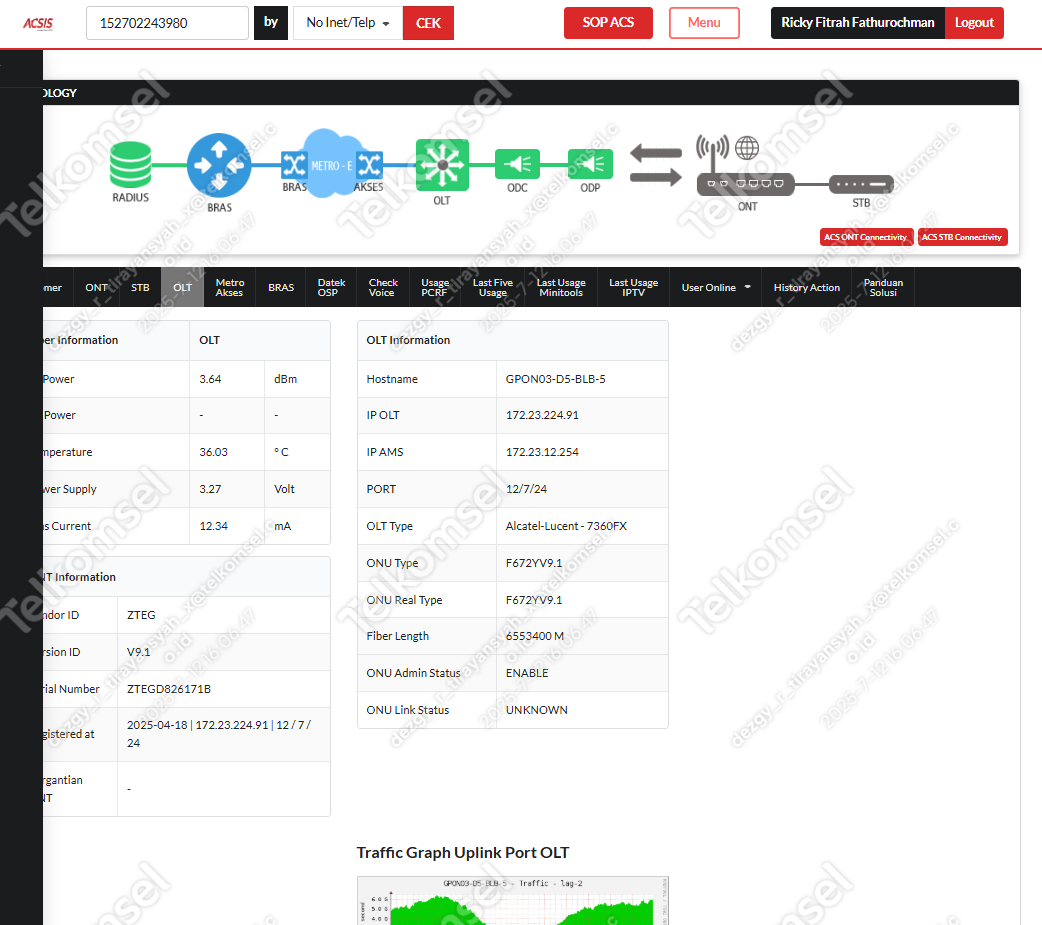The image size is (1042, 925).
Task: Click the Logout button
Action: click(974, 23)
